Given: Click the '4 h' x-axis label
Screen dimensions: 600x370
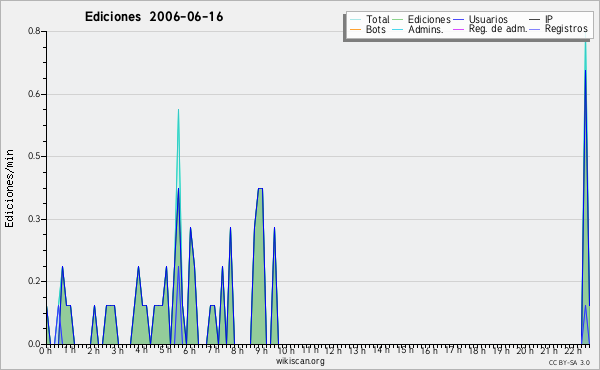Looking at the screenshot, I should [x=141, y=350].
